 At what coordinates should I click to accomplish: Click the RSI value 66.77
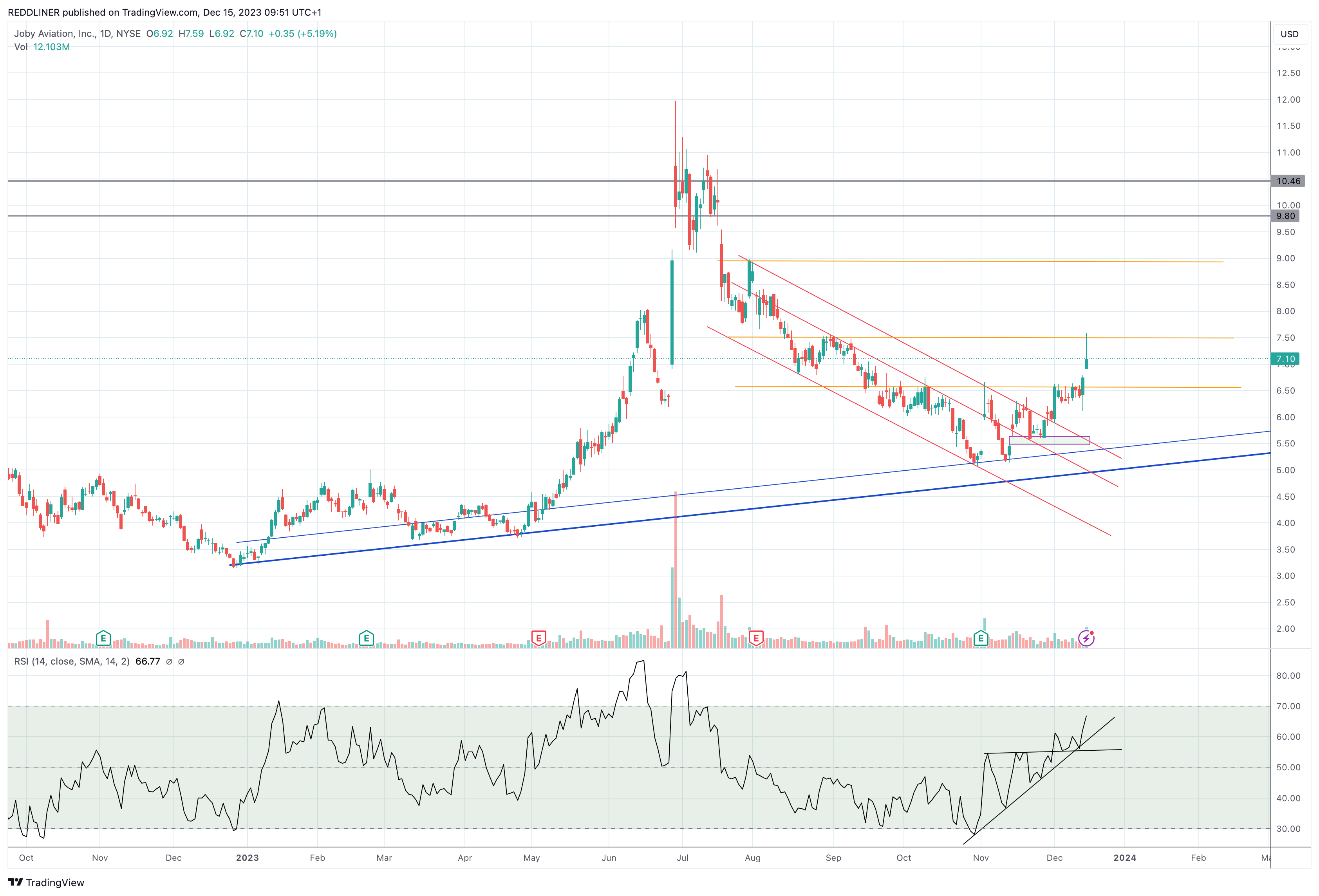click(x=148, y=662)
